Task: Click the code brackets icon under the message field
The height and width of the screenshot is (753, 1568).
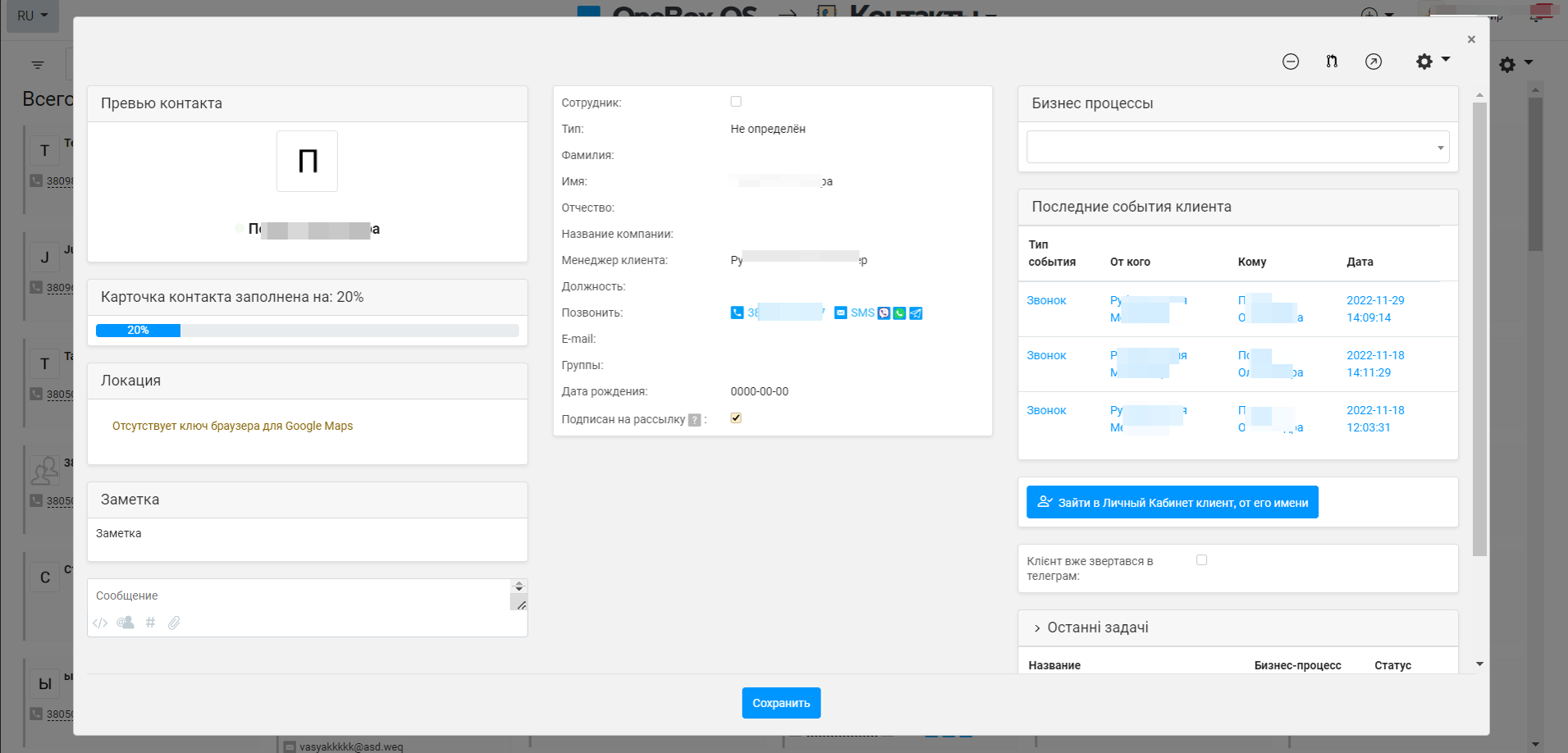Action: (x=100, y=623)
